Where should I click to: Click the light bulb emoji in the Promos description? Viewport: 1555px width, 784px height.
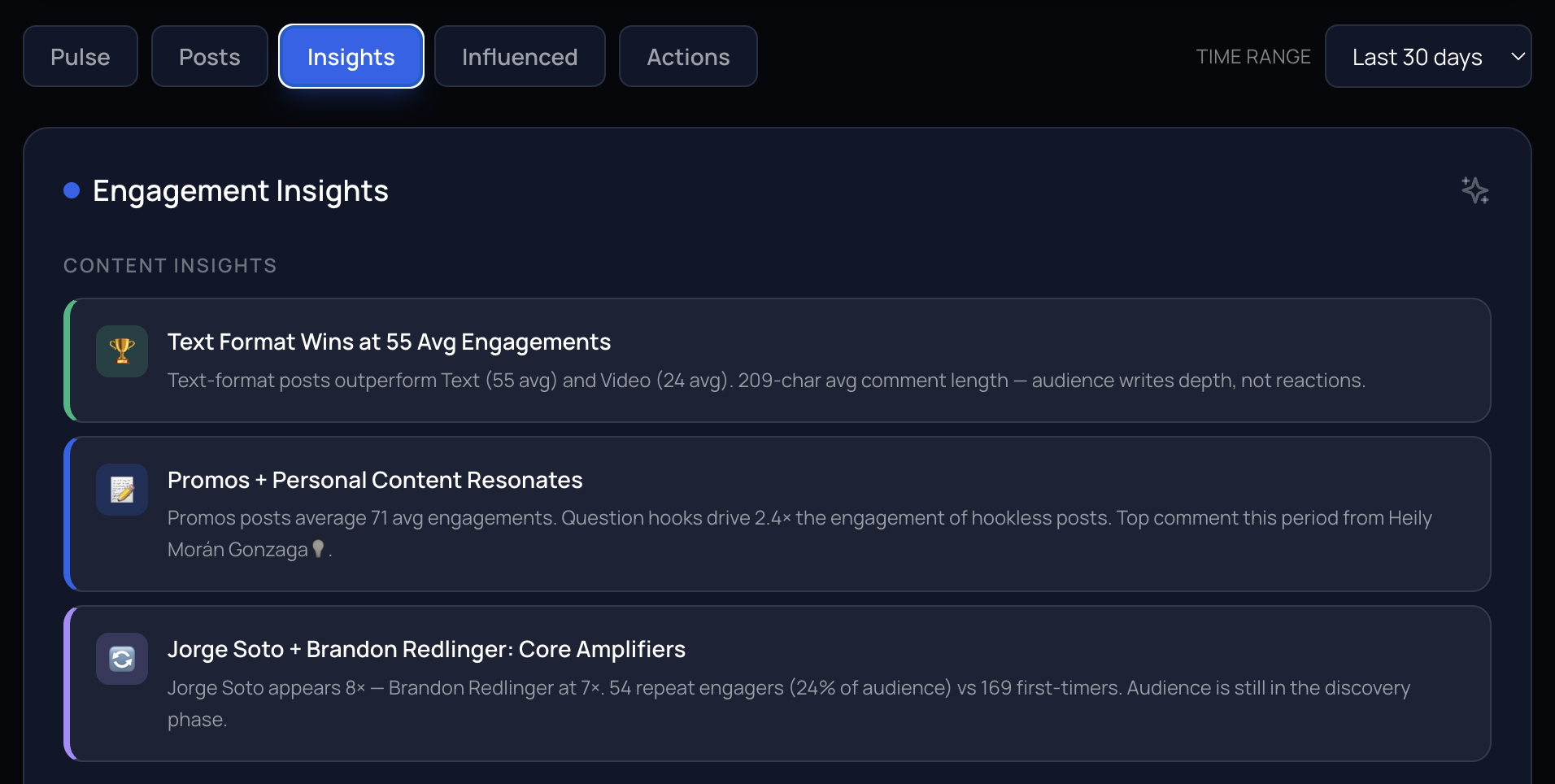coord(318,550)
